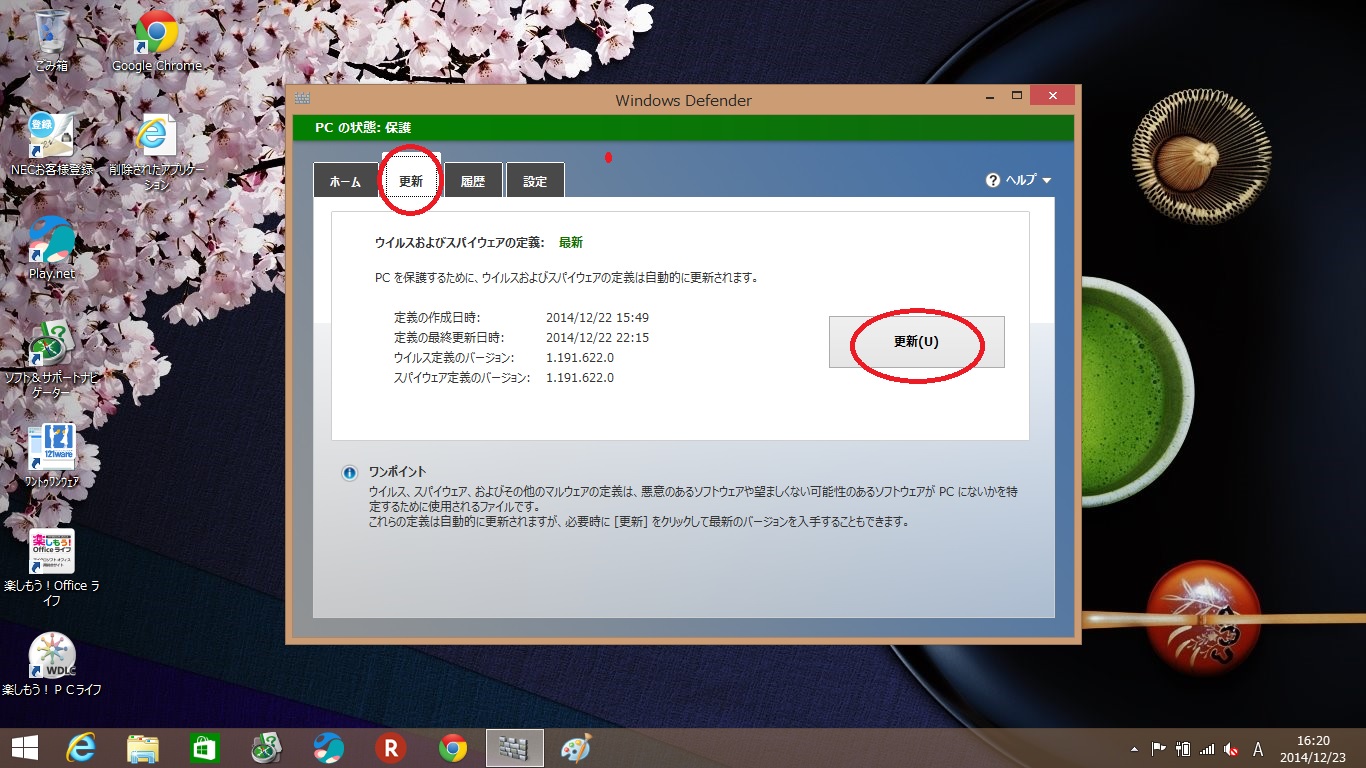Open the NECお客様登録 desktop shortcut
This screenshot has width=1366, height=768.
[x=51, y=145]
